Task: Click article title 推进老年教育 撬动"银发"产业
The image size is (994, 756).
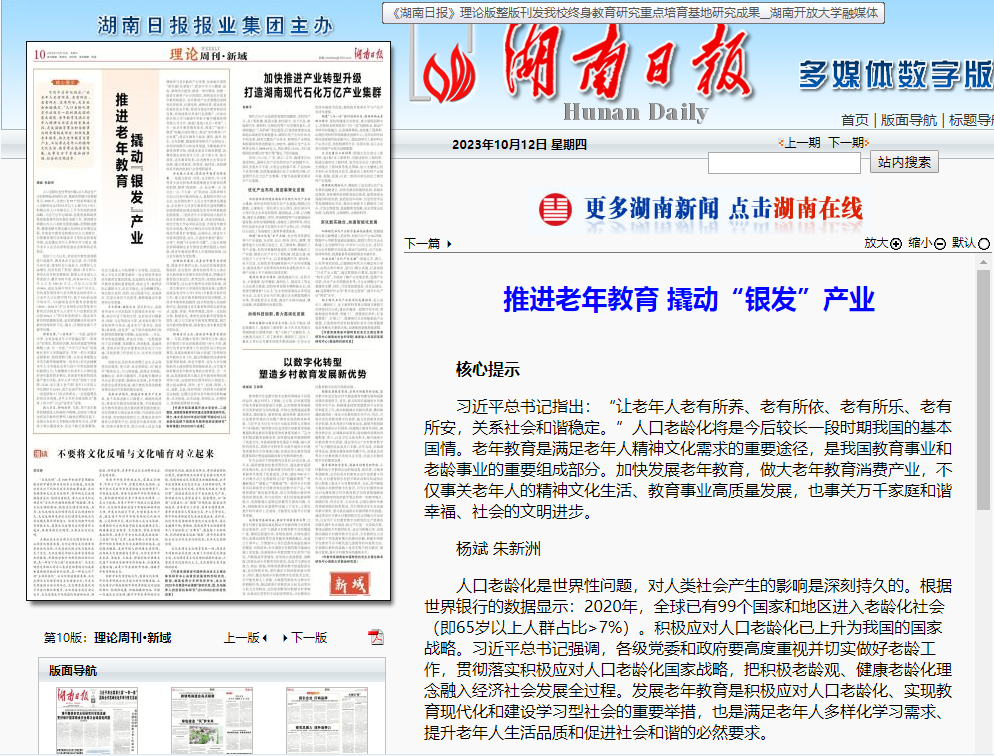Action: click(688, 299)
